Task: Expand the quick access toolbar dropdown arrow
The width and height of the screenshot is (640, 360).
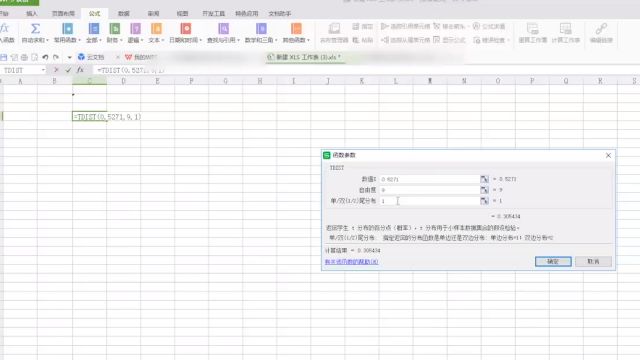Action: coord(69,57)
